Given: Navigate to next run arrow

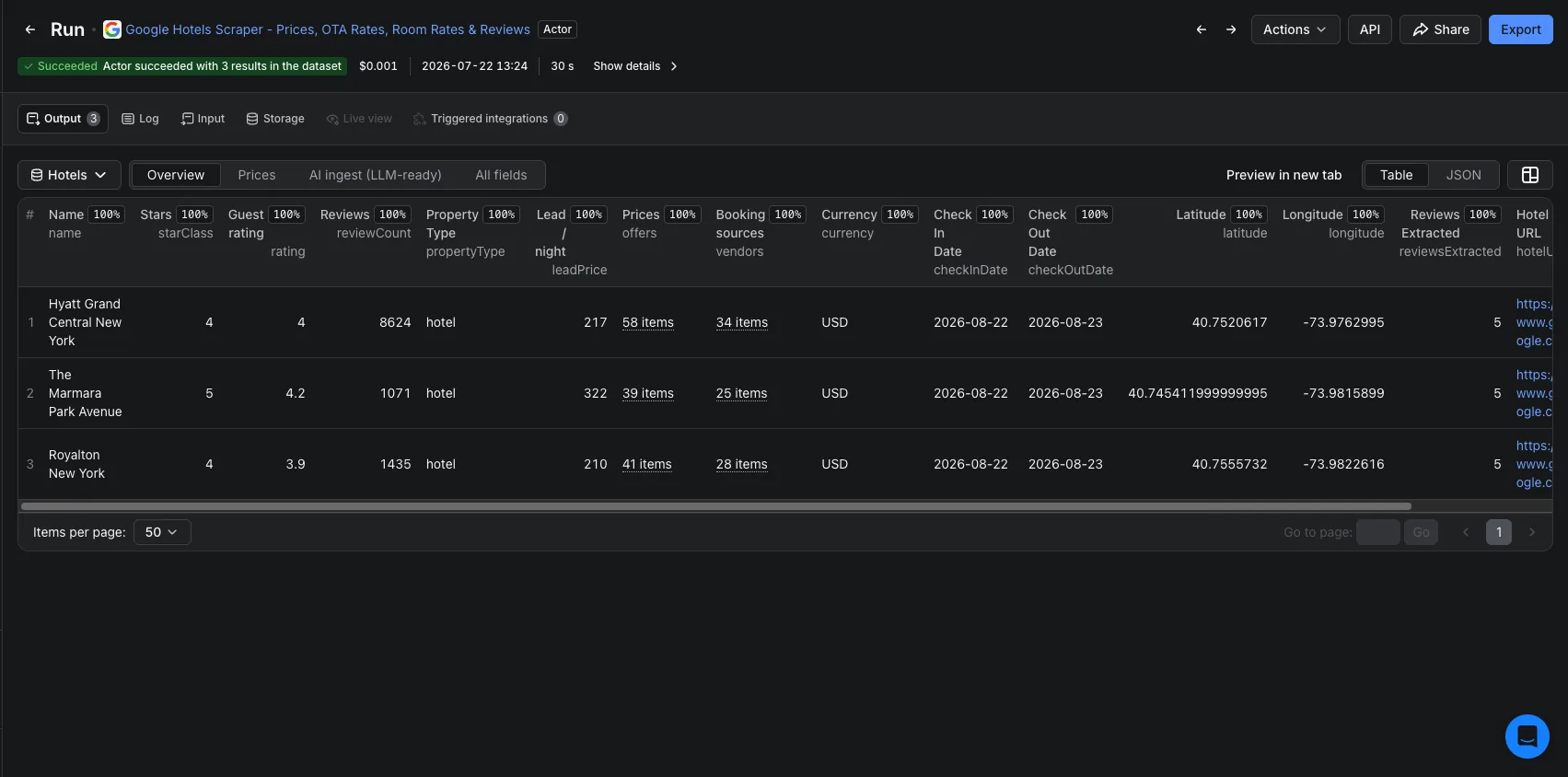Looking at the screenshot, I should 1231,29.
